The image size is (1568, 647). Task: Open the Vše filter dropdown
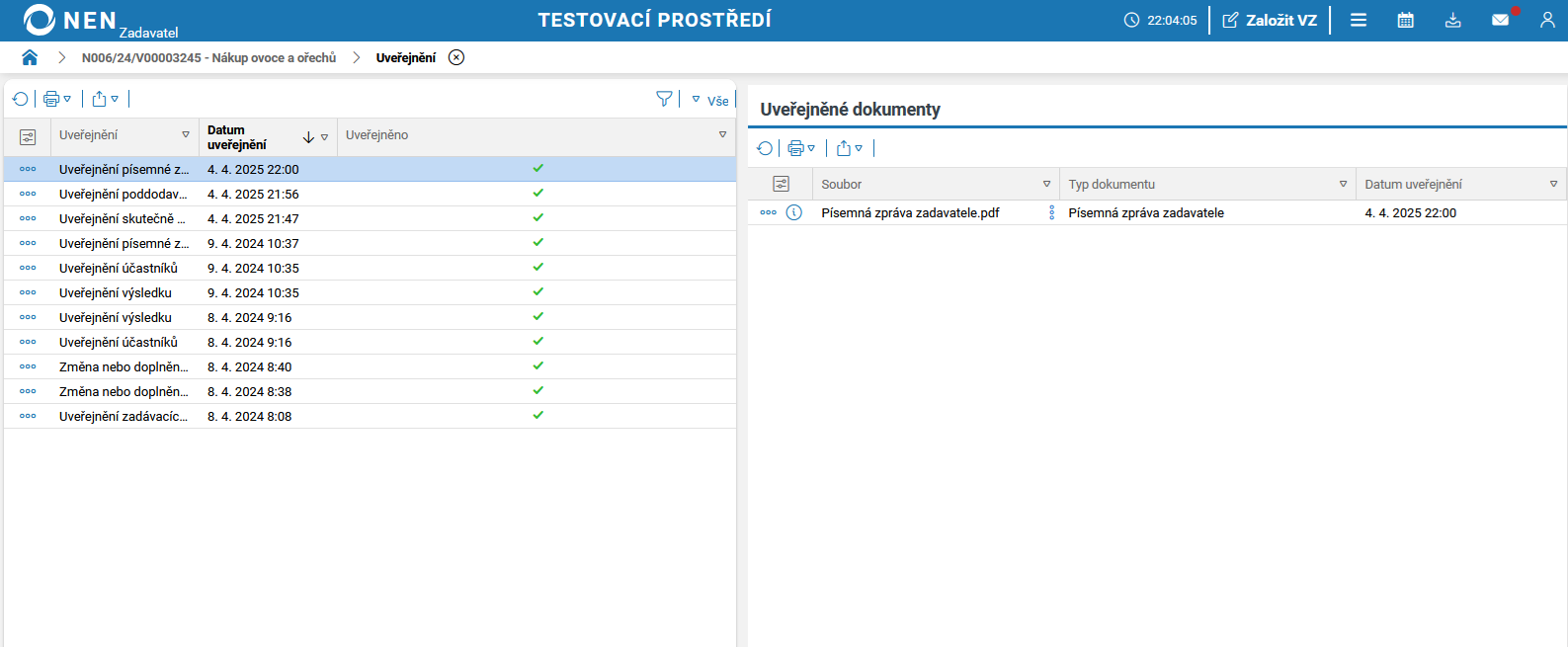(710, 100)
